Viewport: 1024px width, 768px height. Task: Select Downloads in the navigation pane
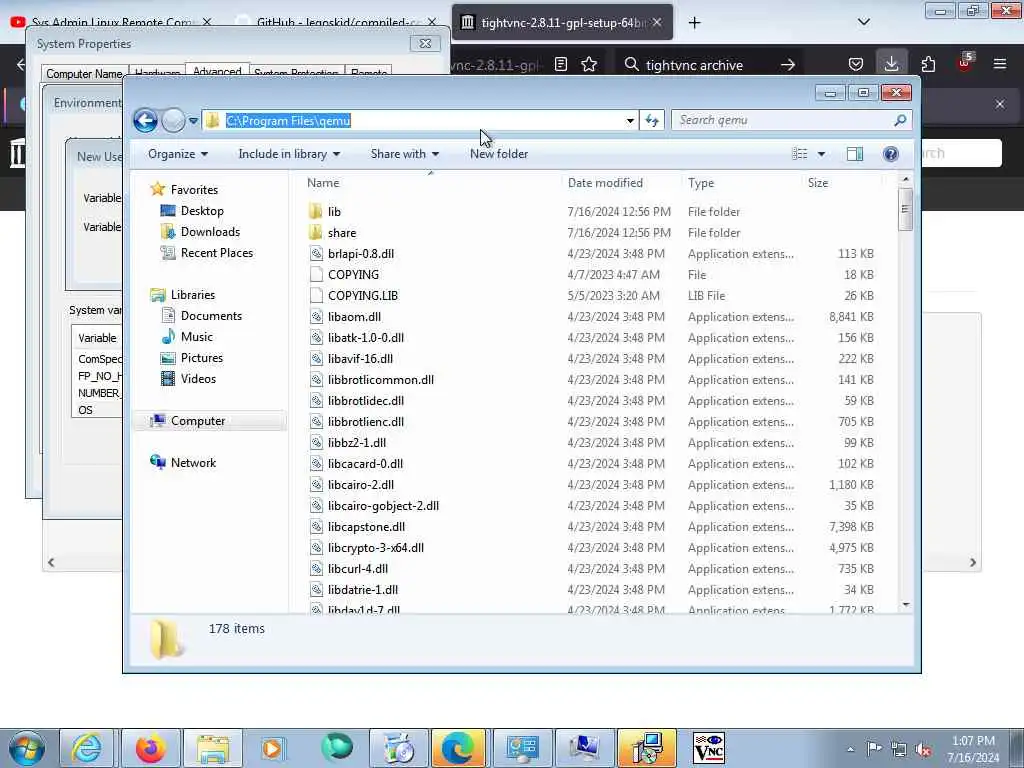pyautogui.click(x=210, y=232)
